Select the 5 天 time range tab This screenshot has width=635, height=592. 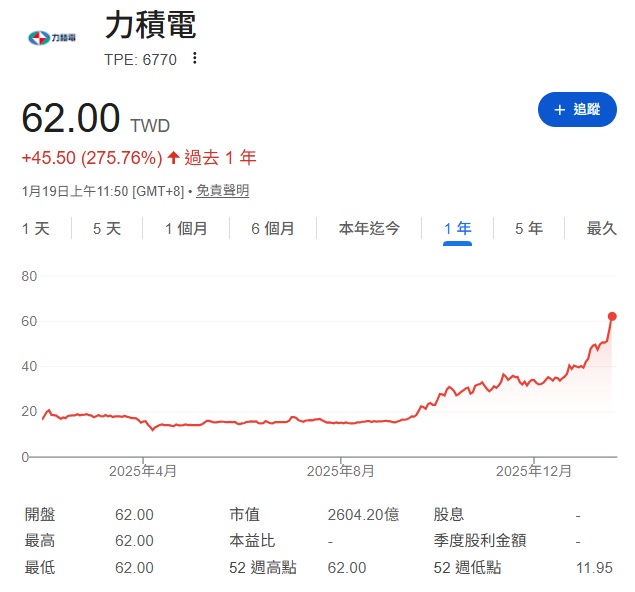tap(107, 228)
